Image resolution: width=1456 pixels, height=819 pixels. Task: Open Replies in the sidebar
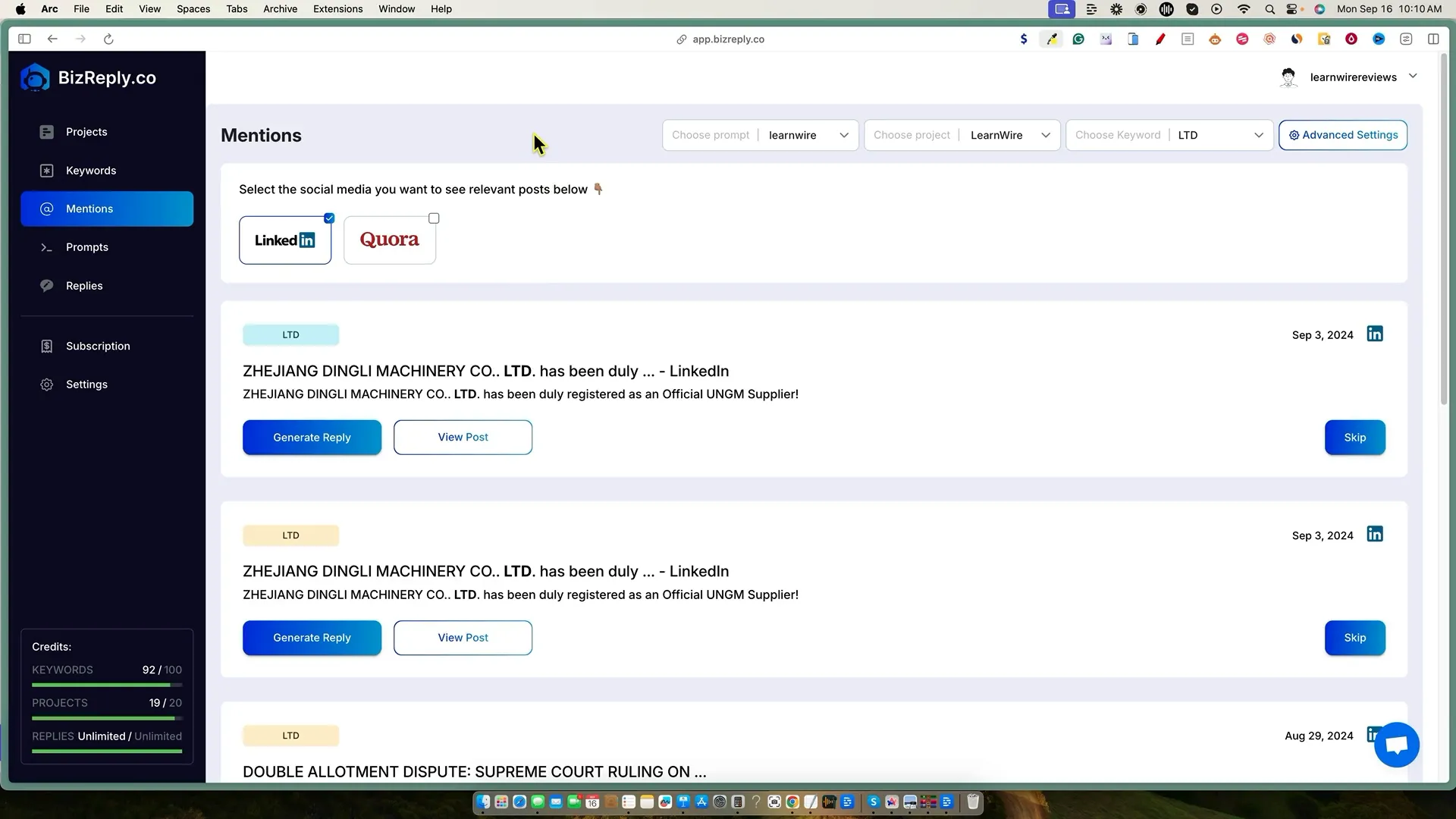[83, 286]
